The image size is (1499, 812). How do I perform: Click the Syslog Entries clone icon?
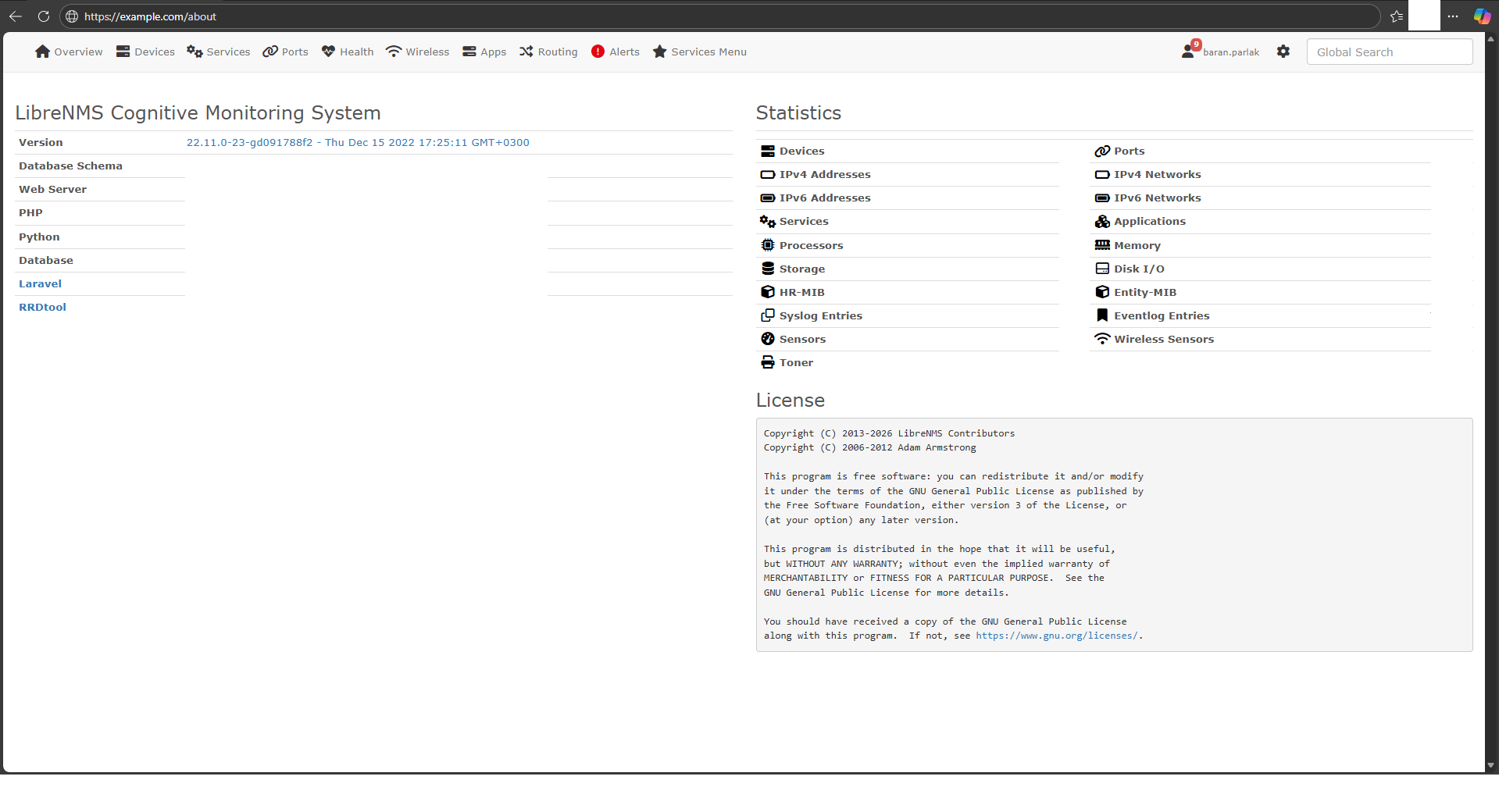click(x=768, y=315)
